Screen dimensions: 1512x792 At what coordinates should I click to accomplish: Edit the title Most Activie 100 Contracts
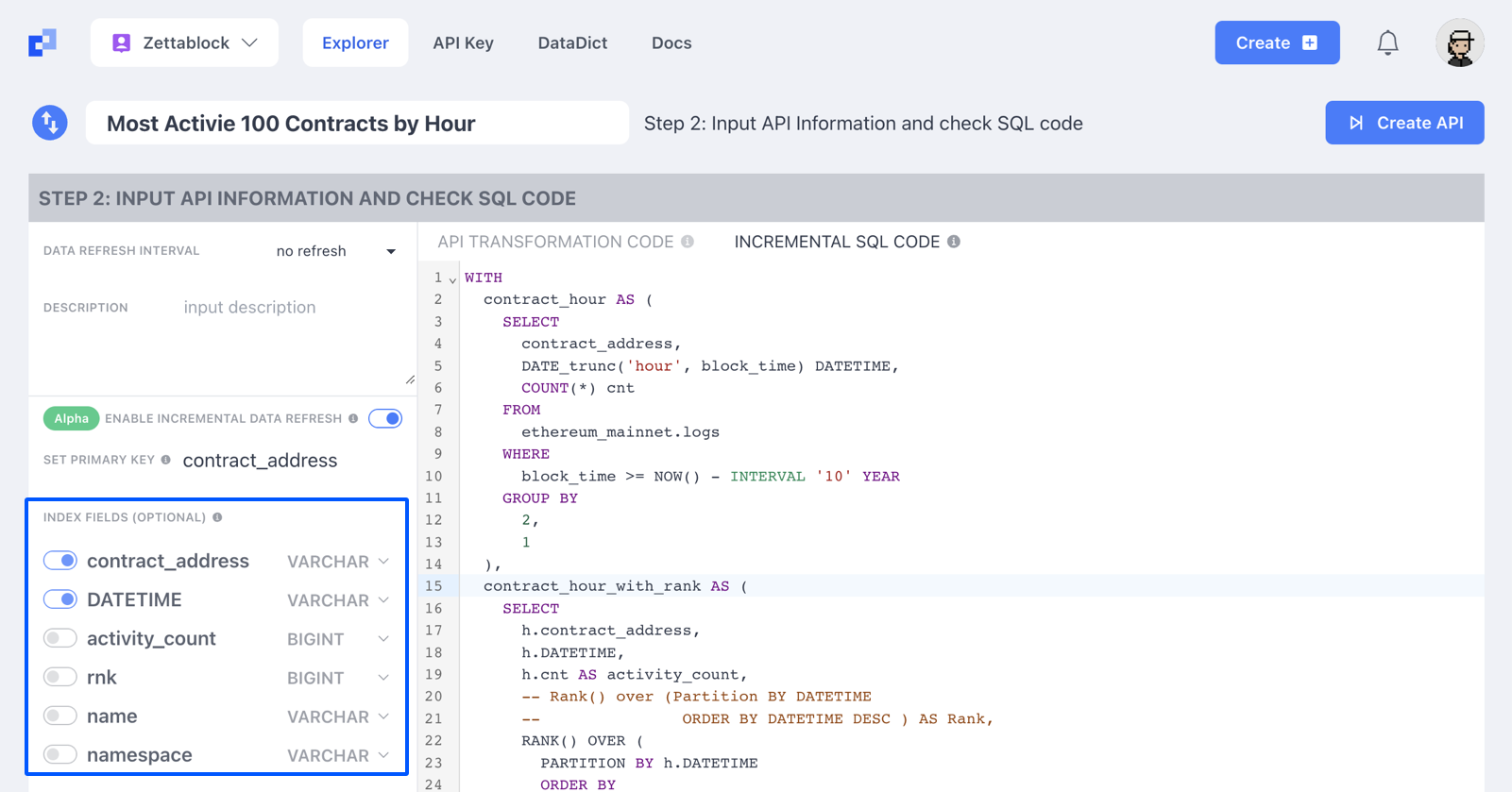pyautogui.click(x=357, y=123)
